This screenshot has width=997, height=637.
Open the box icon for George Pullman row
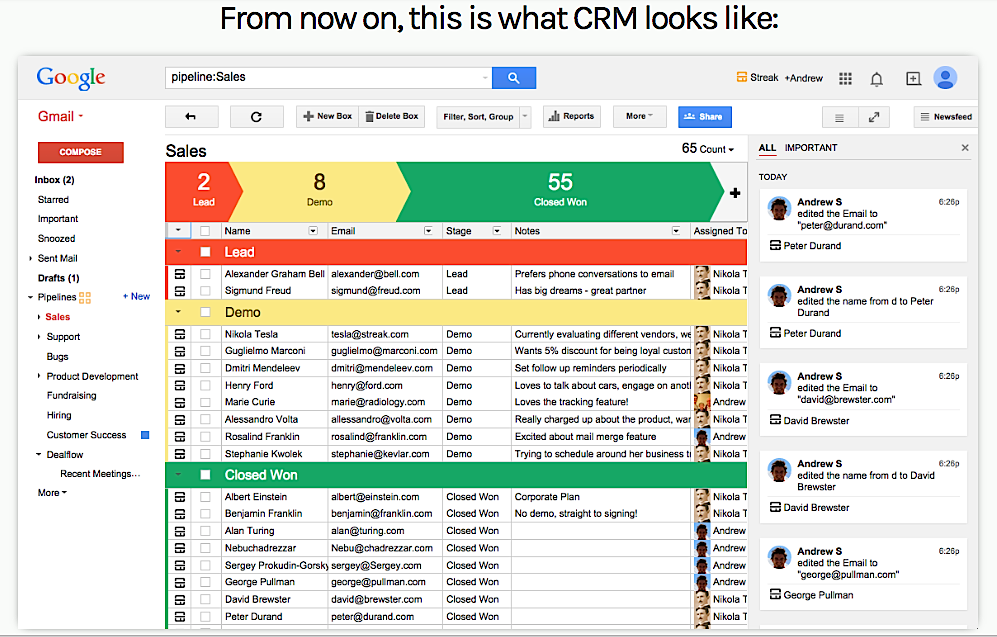coord(180,582)
